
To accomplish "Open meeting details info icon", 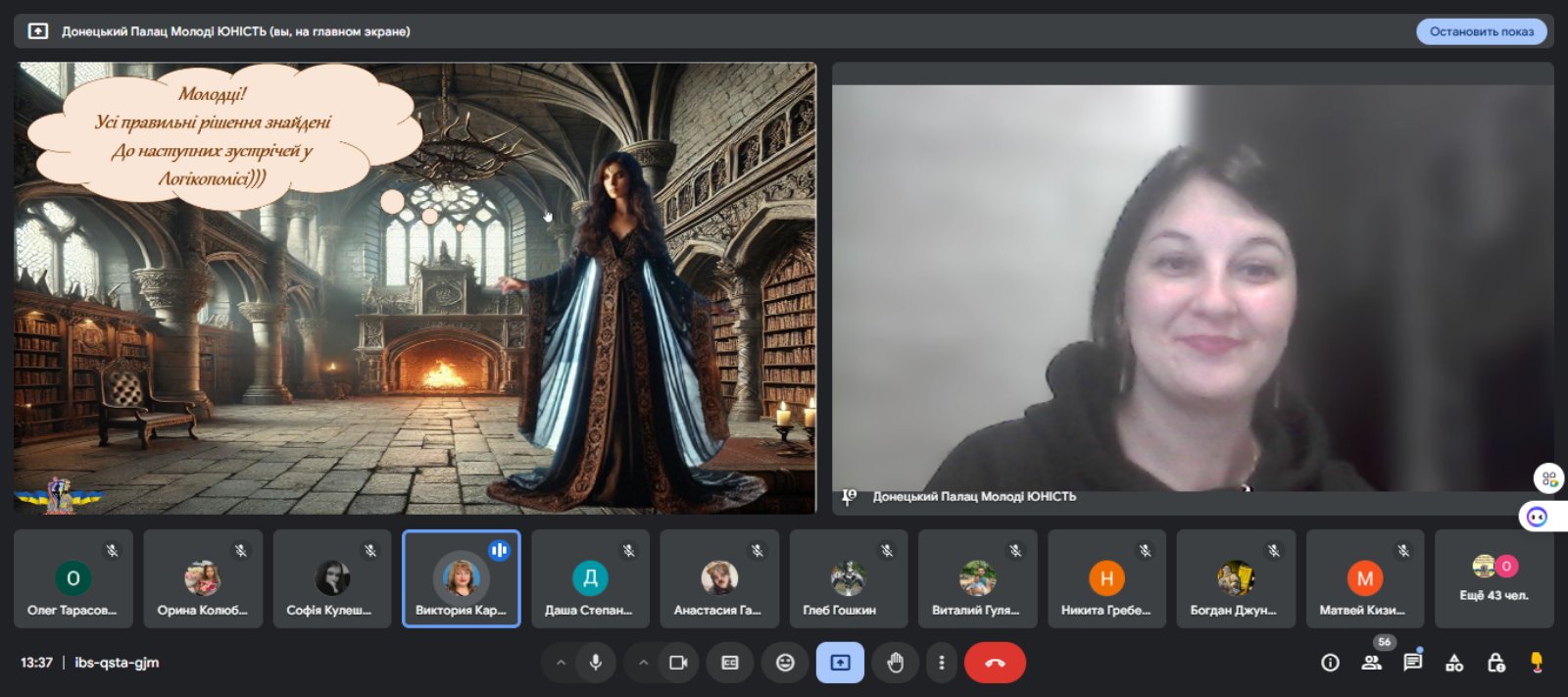I will click(1330, 663).
